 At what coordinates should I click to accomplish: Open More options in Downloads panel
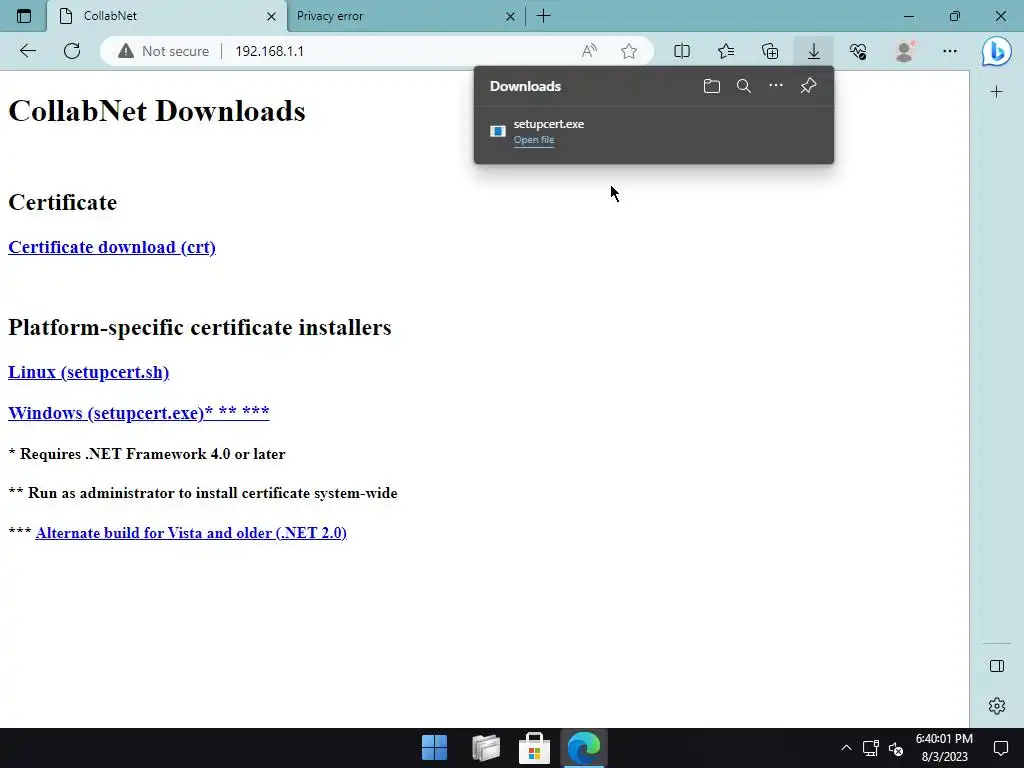click(776, 86)
